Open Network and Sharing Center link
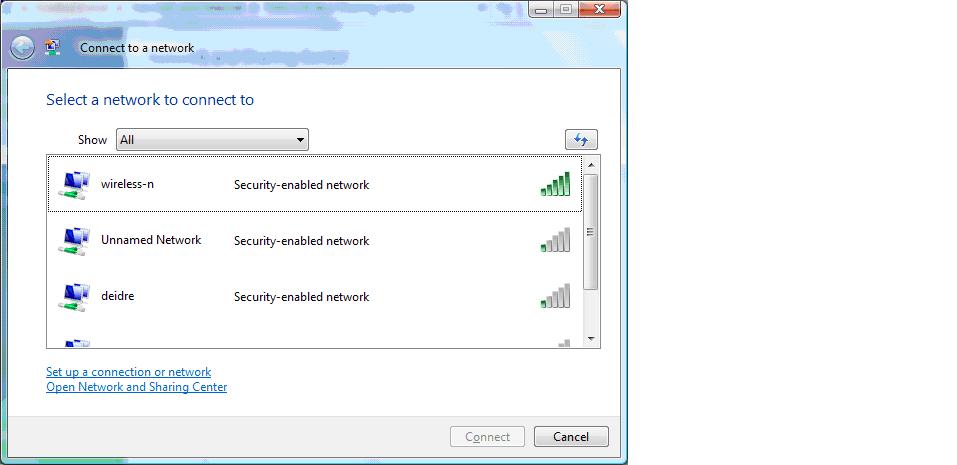Viewport: 957px width, 465px height. coord(137,387)
